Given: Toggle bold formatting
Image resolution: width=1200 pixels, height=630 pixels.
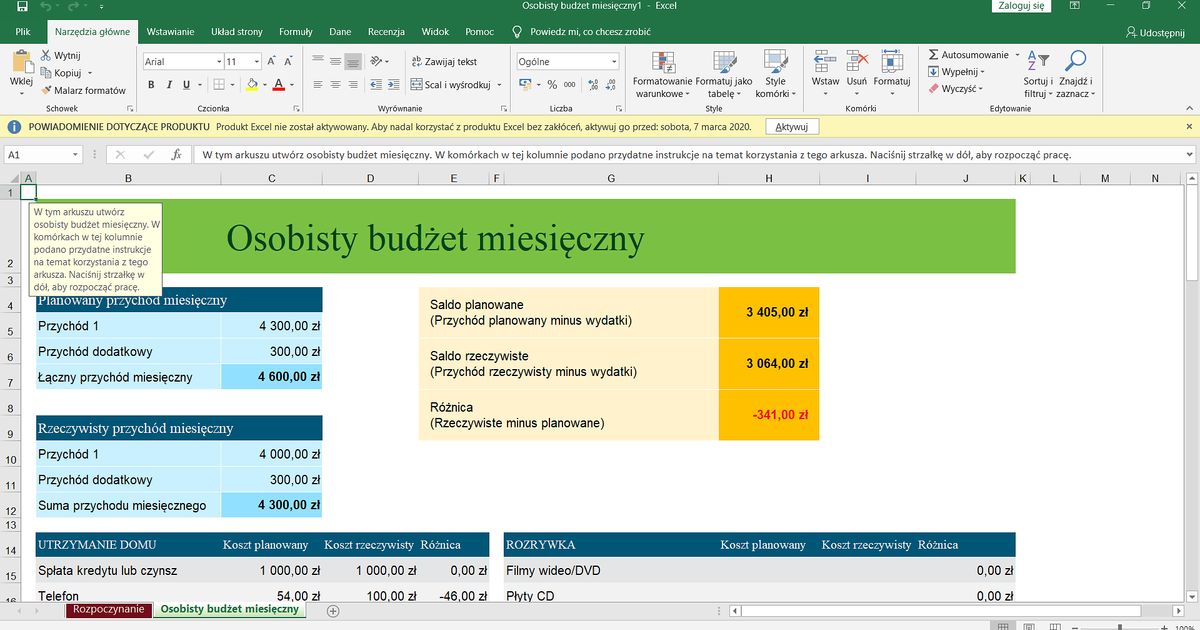Looking at the screenshot, I should click(x=151, y=84).
